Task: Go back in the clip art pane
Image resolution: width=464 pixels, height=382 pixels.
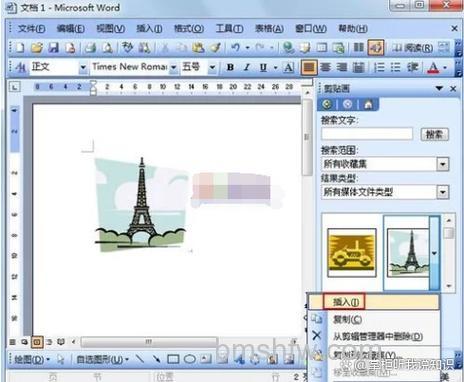Action: [327, 104]
